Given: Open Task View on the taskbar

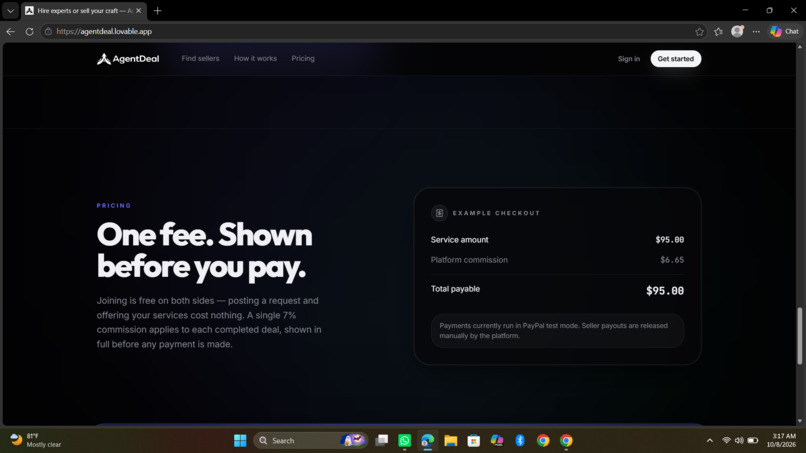Looking at the screenshot, I should [x=381, y=441].
